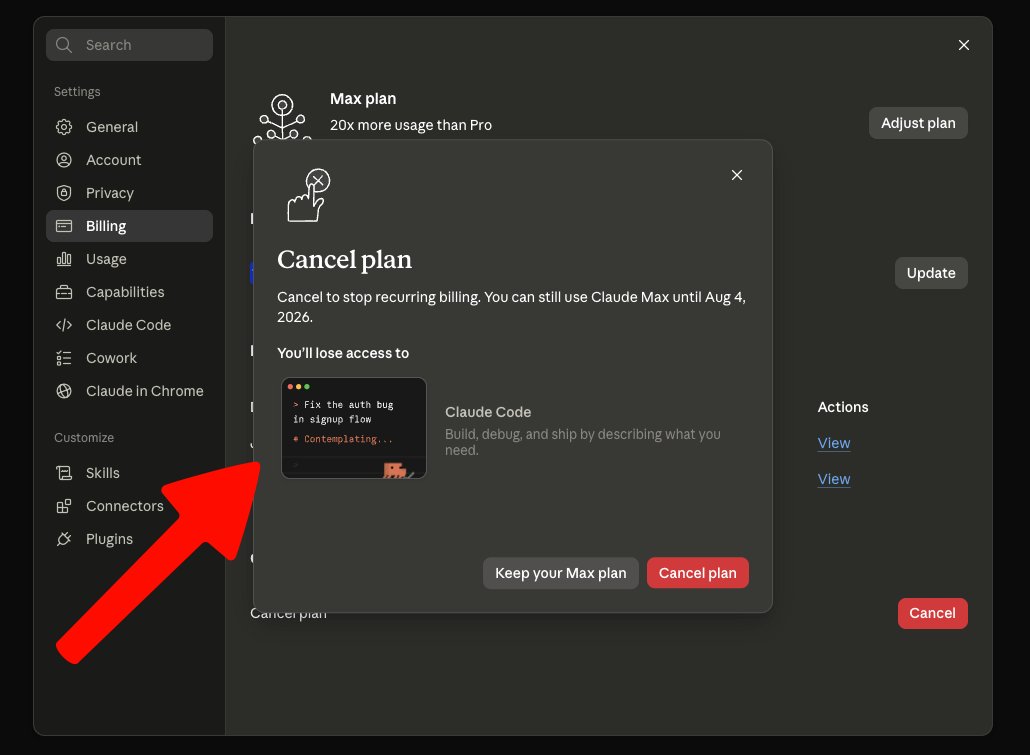This screenshot has height=755, width=1030.
Task: Select the Billing section
Action: point(129,226)
